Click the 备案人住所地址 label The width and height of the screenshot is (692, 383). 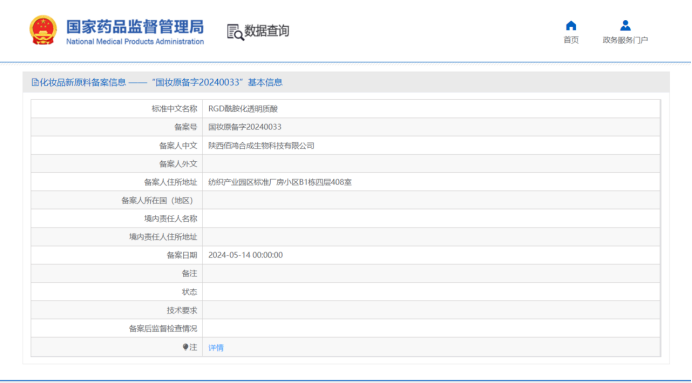point(170,182)
